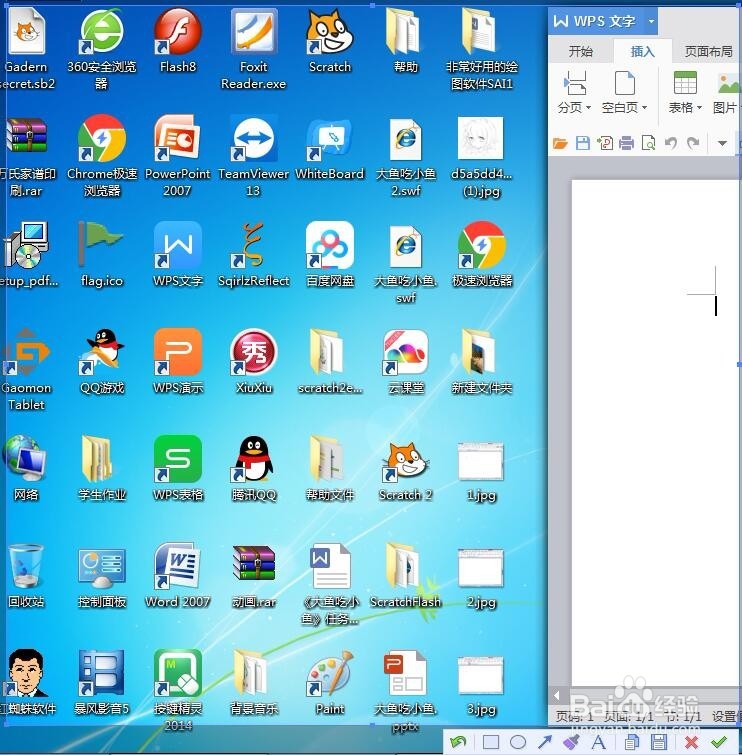This screenshot has width=742, height=755.
Task: Click the 表格 table icon
Action: [x=685, y=82]
